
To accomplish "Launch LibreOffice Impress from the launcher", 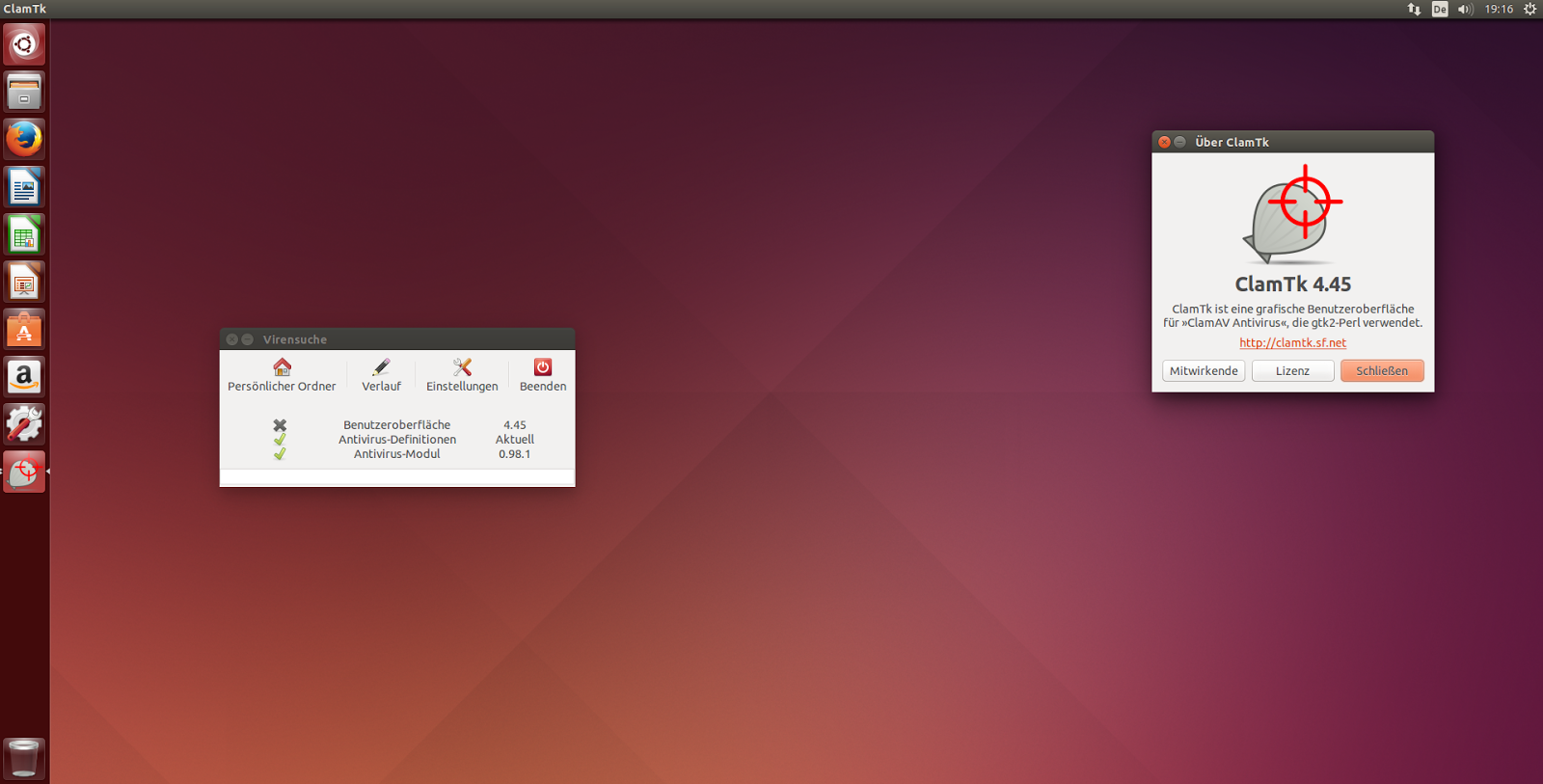I will click(24, 282).
